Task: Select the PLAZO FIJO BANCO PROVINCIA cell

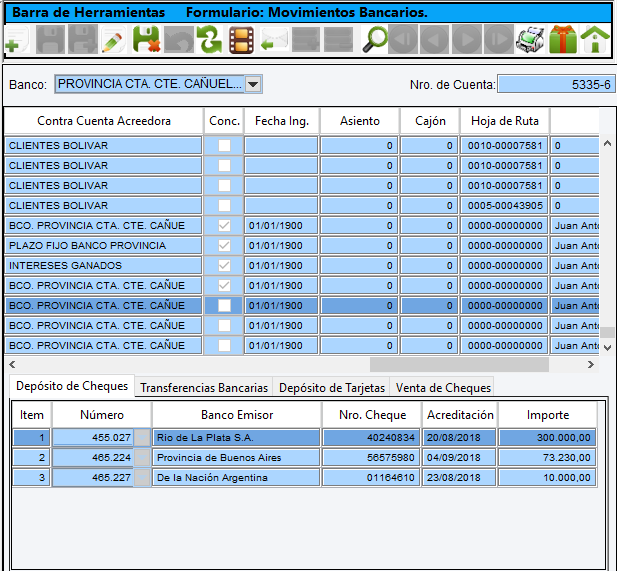Action: click(x=103, y=246)
